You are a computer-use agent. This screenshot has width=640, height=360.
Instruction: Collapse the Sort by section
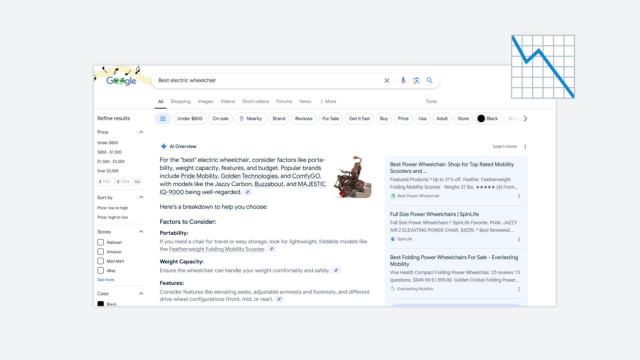pyautogui.click(x=141, y=197)
